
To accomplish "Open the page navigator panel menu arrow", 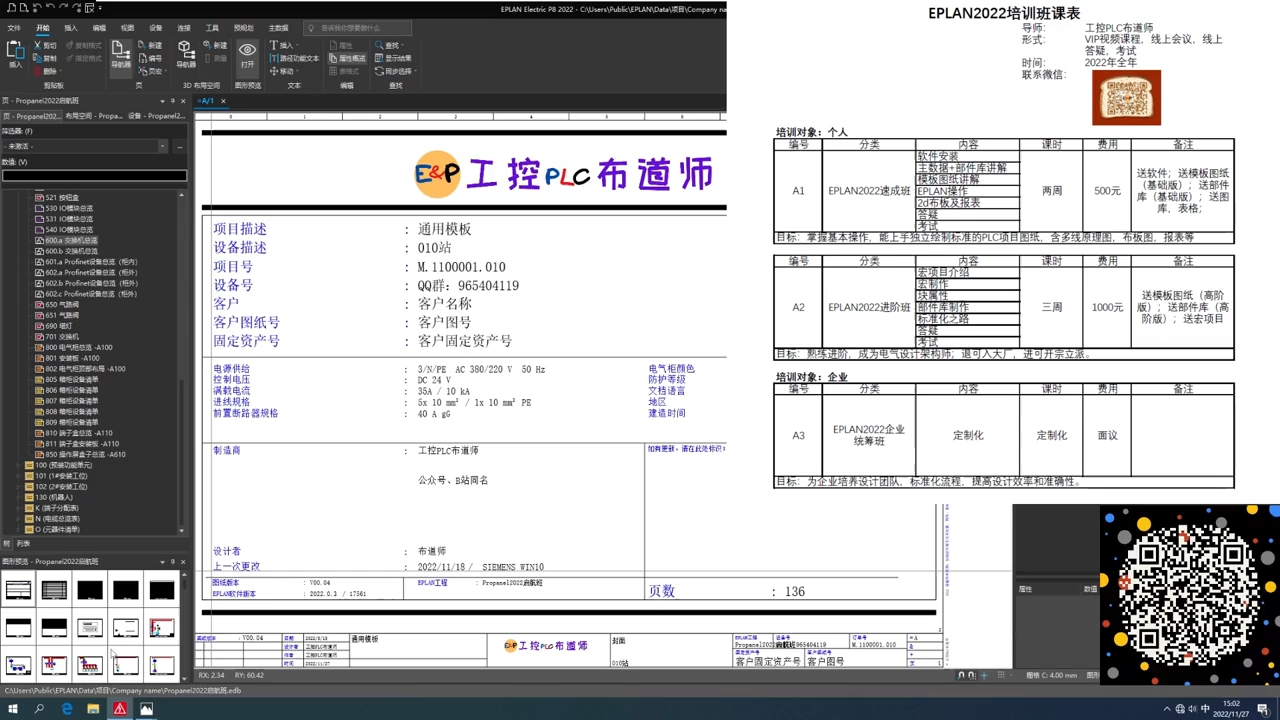I will coord(162,101).
